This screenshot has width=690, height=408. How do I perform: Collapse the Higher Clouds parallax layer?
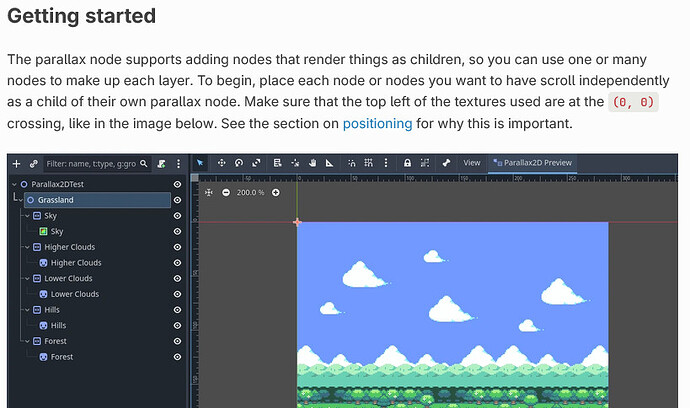pos(27,247)
